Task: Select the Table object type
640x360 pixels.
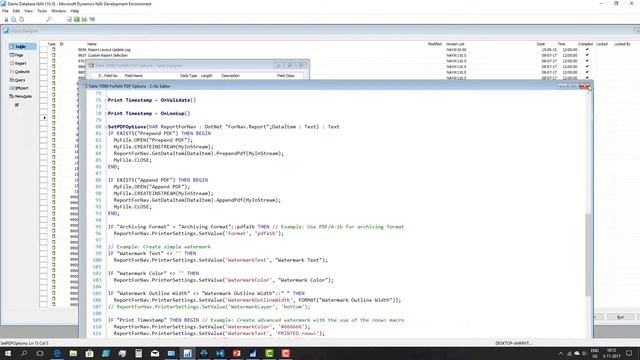Action: (22, 47)
